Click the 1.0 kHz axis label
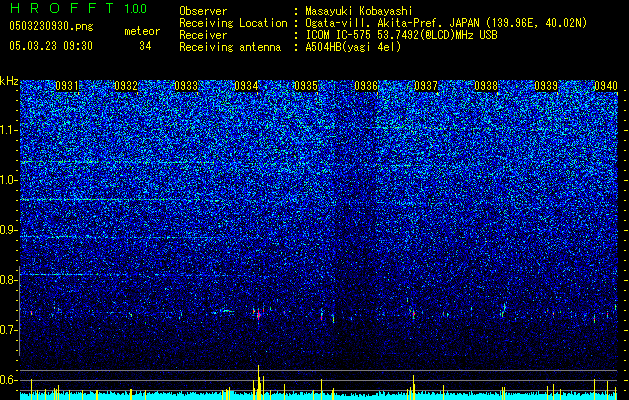Screen dimensions: 629x400 pos(9,180)
